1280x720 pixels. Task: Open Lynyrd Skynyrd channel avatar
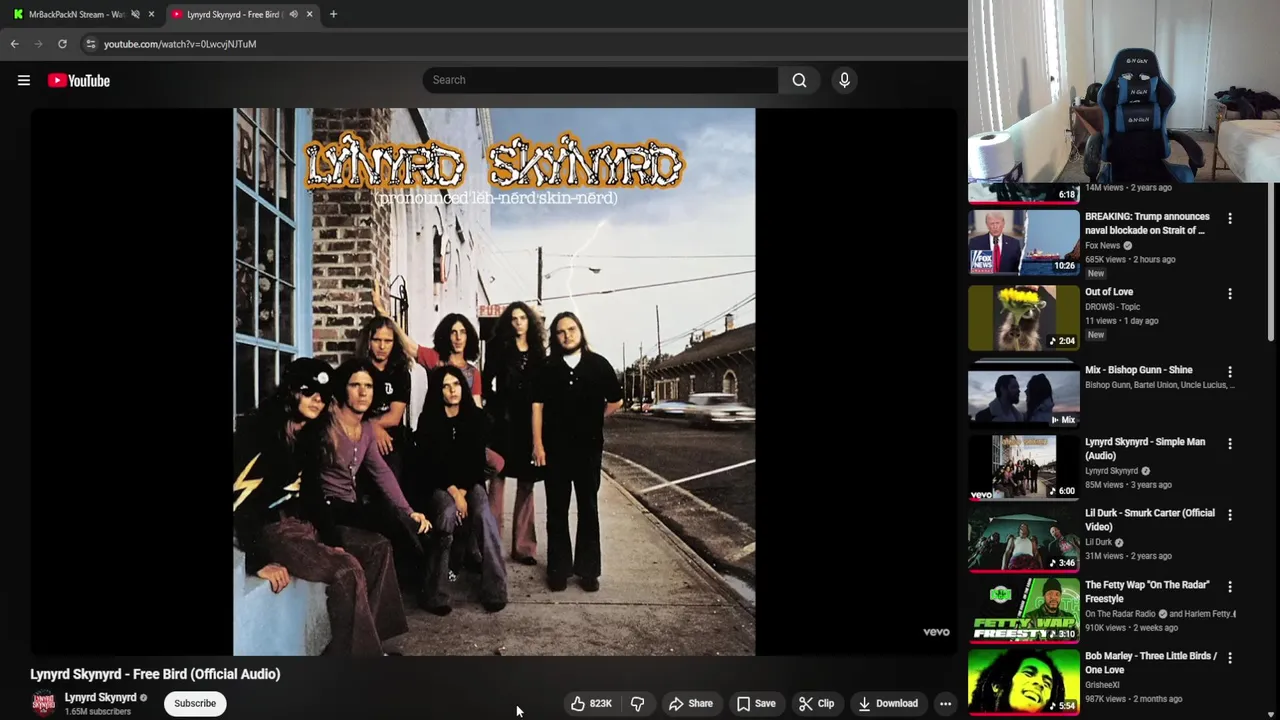tap(43, 703)
